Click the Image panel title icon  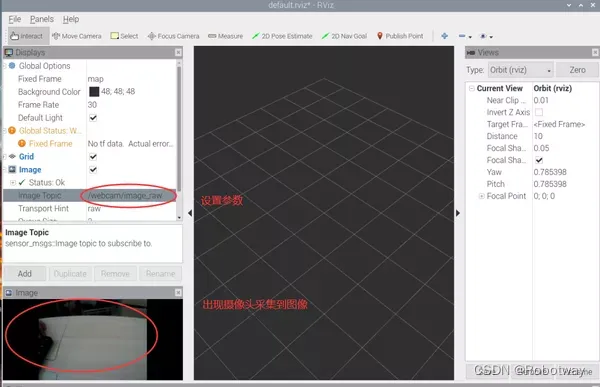pos(9,293)
